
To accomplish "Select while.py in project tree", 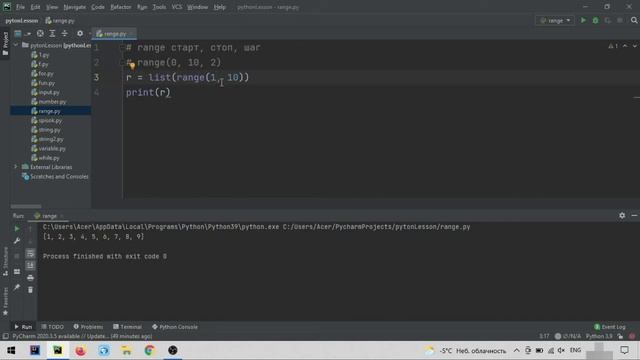I will [x=49, y=158].
